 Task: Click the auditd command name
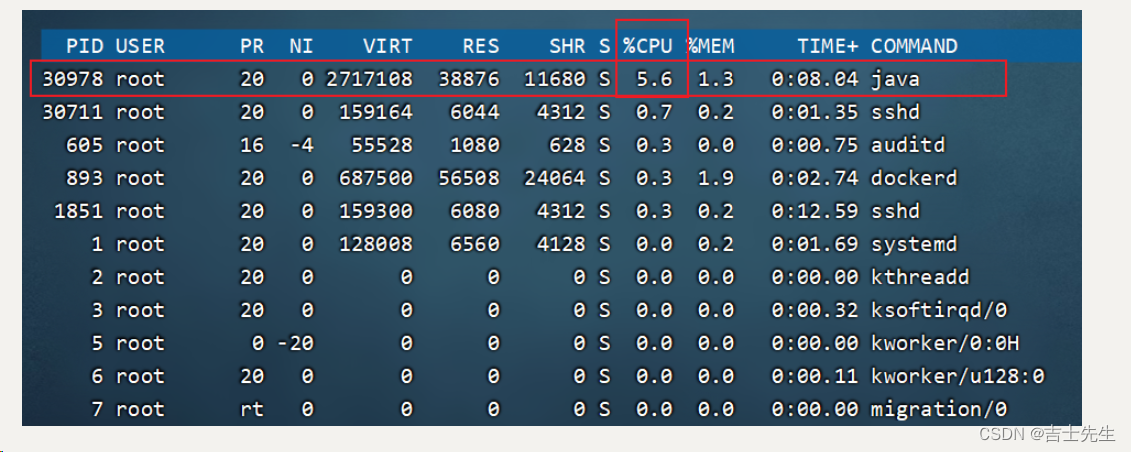coord(907,145)
